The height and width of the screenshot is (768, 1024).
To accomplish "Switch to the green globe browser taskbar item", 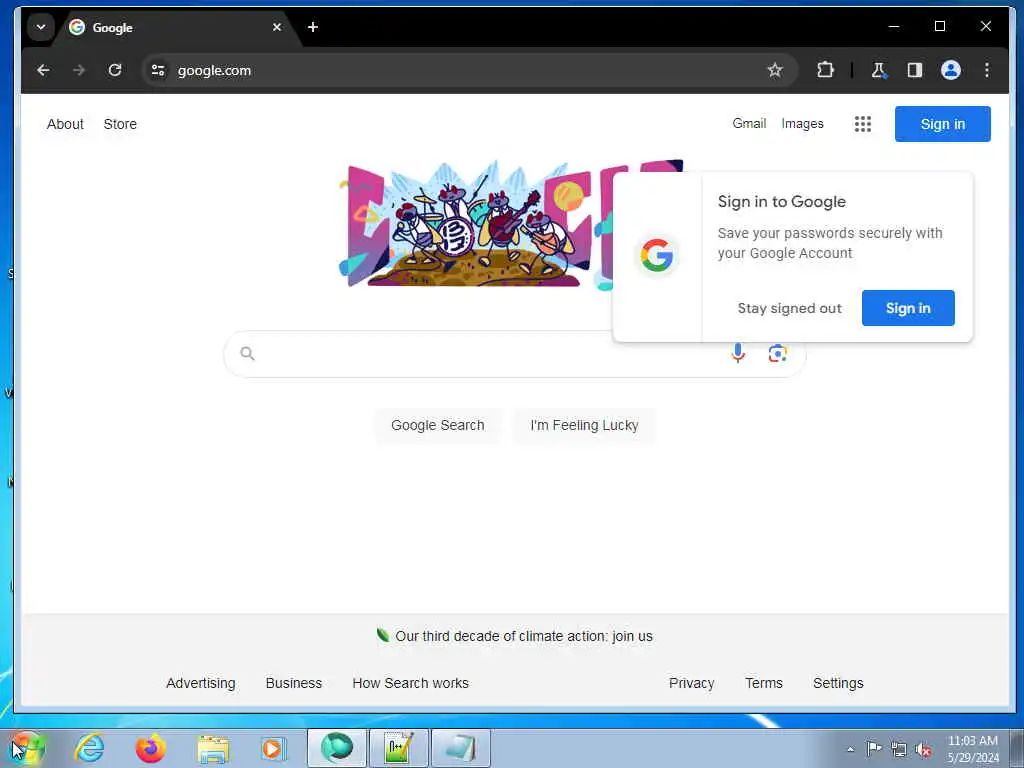I will click(336, 748).
